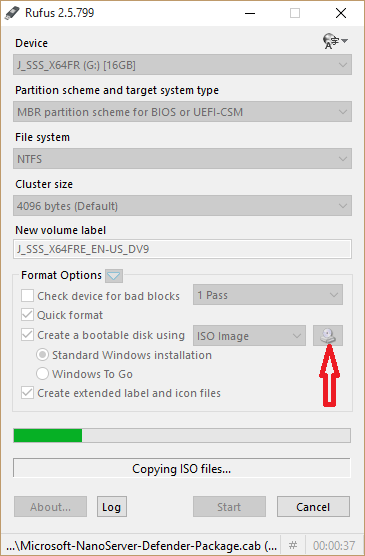Open the language selection globe icon
365x556 pixels.
[x=335, y=41]
